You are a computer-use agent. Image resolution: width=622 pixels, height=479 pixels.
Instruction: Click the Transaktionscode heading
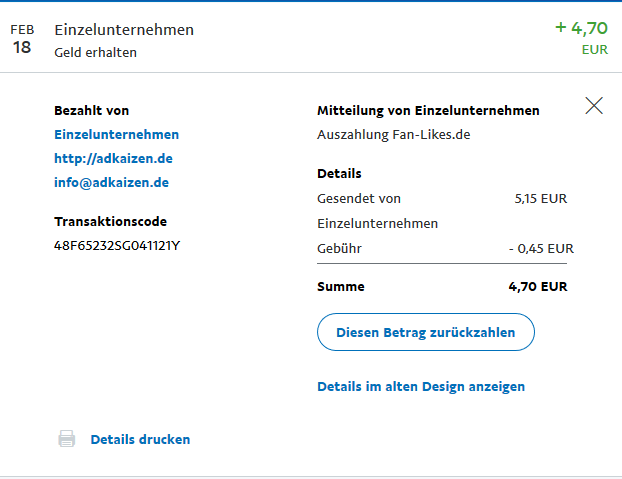tap(110, 221)
